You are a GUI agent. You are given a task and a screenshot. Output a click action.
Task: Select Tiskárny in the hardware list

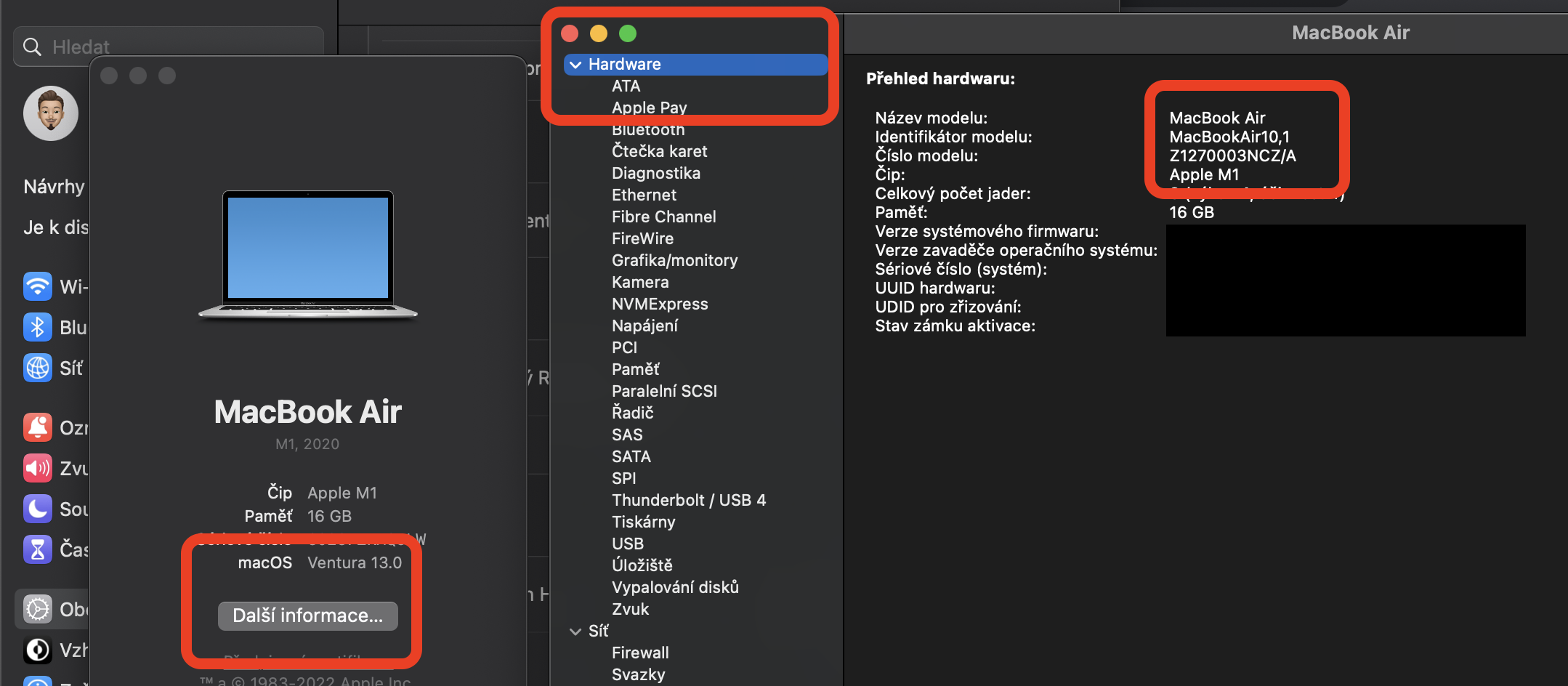pyautogui.click(x=644, y=522)
